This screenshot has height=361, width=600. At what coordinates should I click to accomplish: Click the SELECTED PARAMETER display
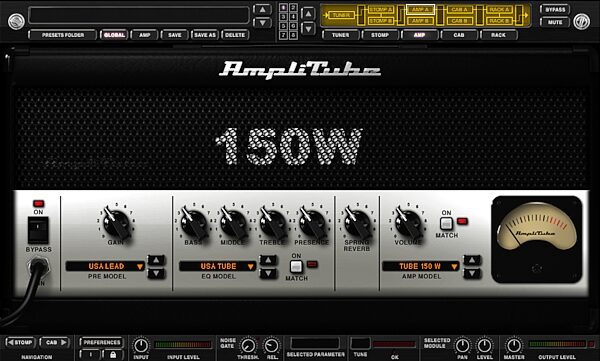coord(315,343)
